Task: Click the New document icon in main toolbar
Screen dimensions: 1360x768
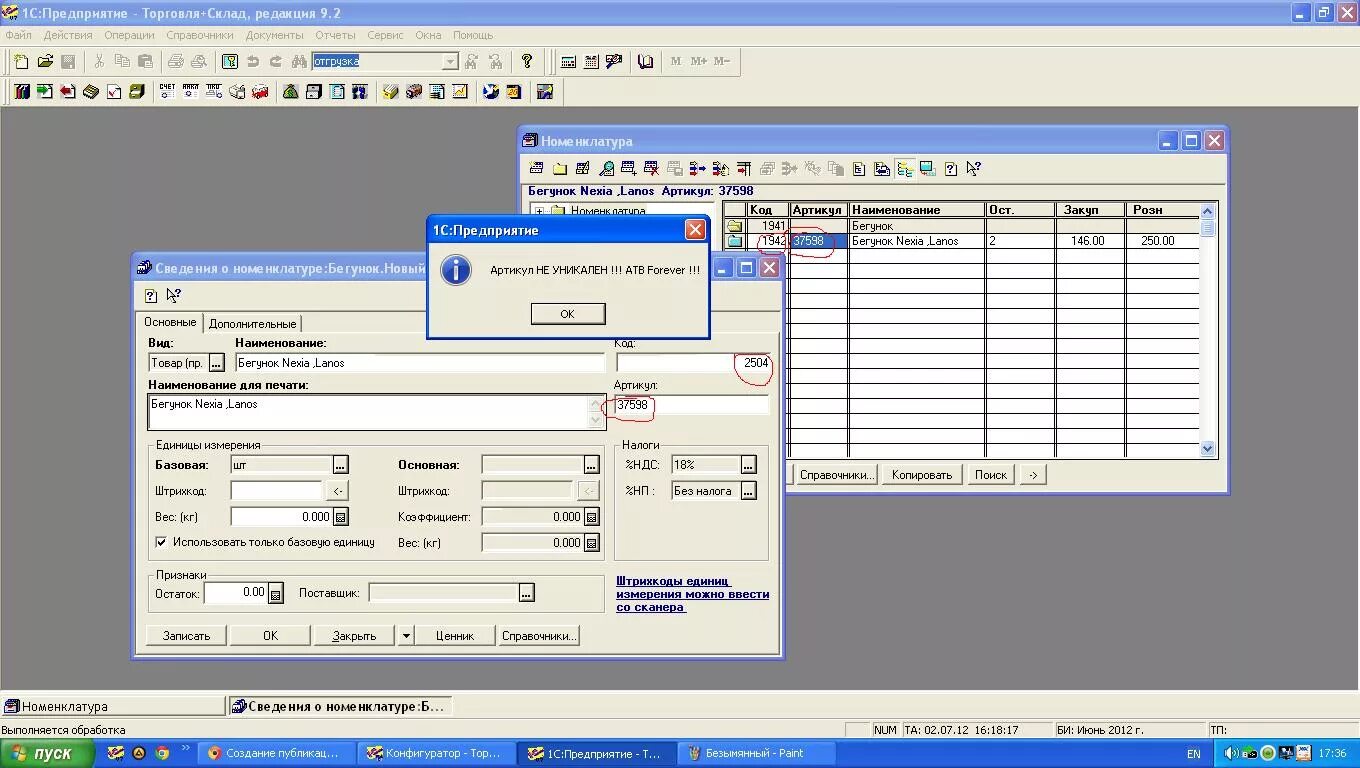Action: (x=21, y=61)
